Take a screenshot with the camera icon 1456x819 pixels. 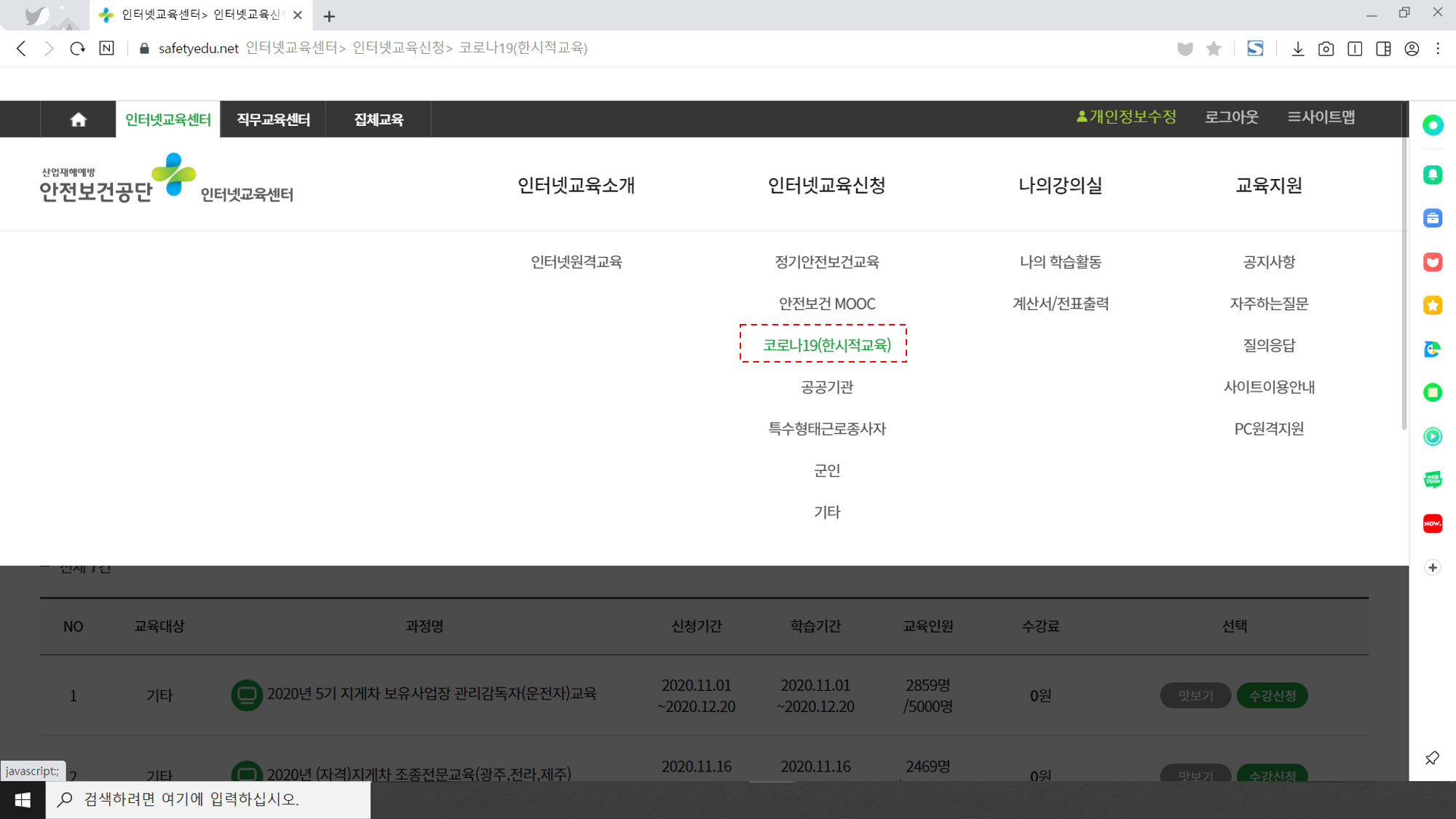(x=1326, y=49)
